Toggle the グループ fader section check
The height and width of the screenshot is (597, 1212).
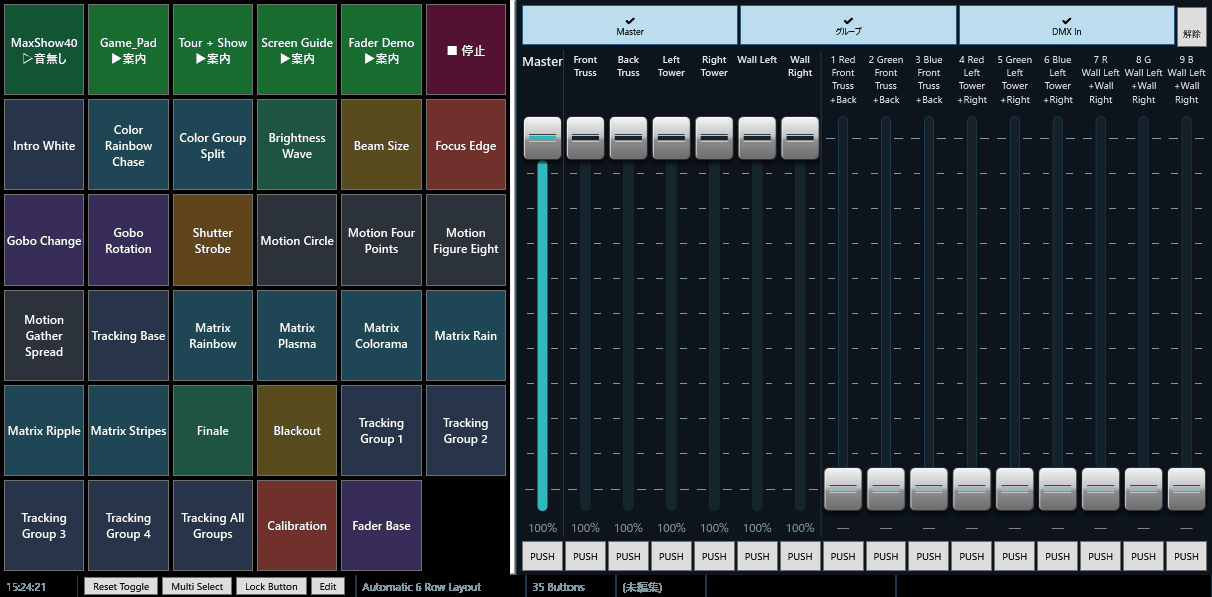pyautogui.click(x=849, y=25)
